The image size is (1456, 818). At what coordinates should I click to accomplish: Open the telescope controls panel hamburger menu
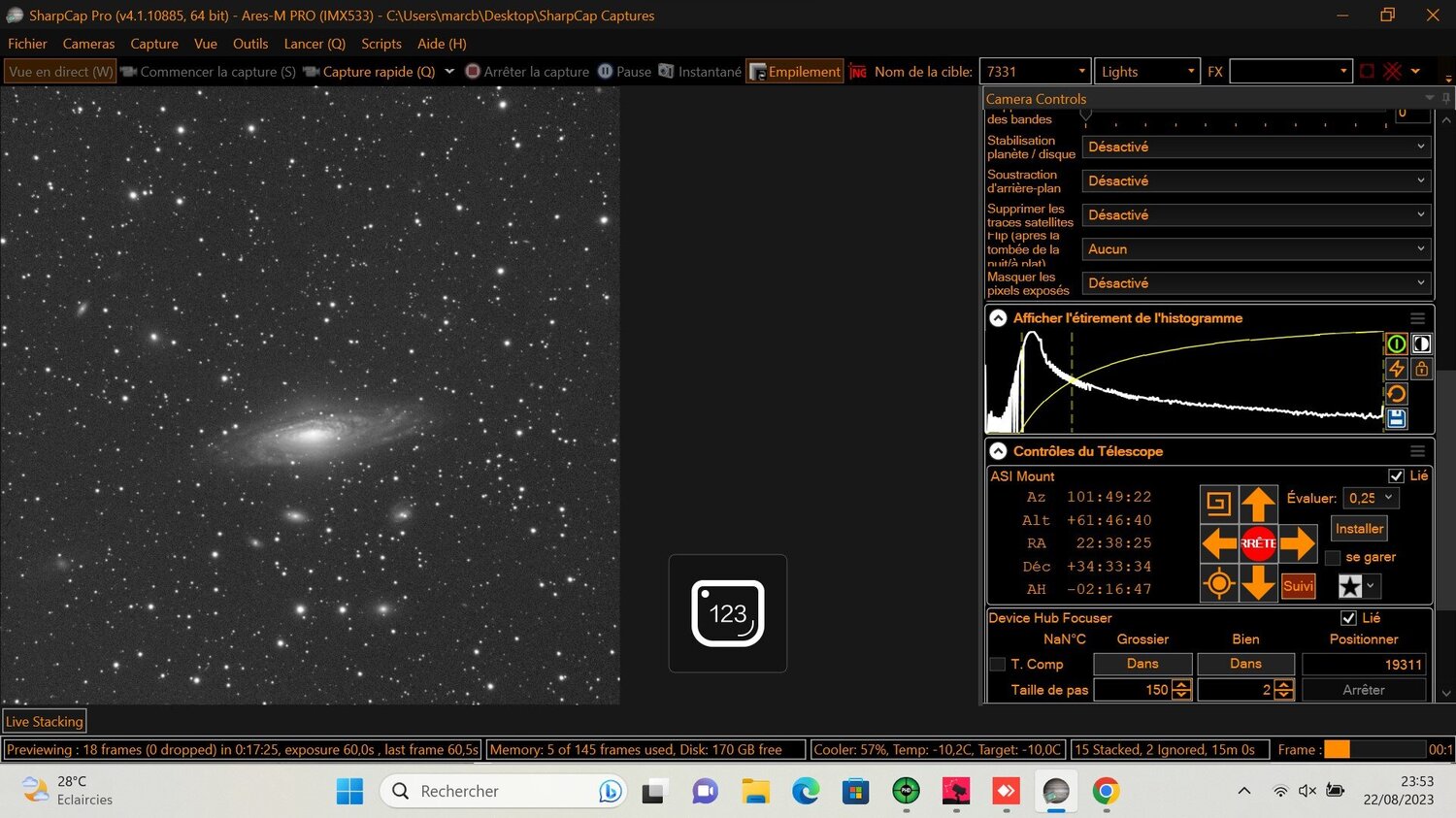tap(1417, 451)
